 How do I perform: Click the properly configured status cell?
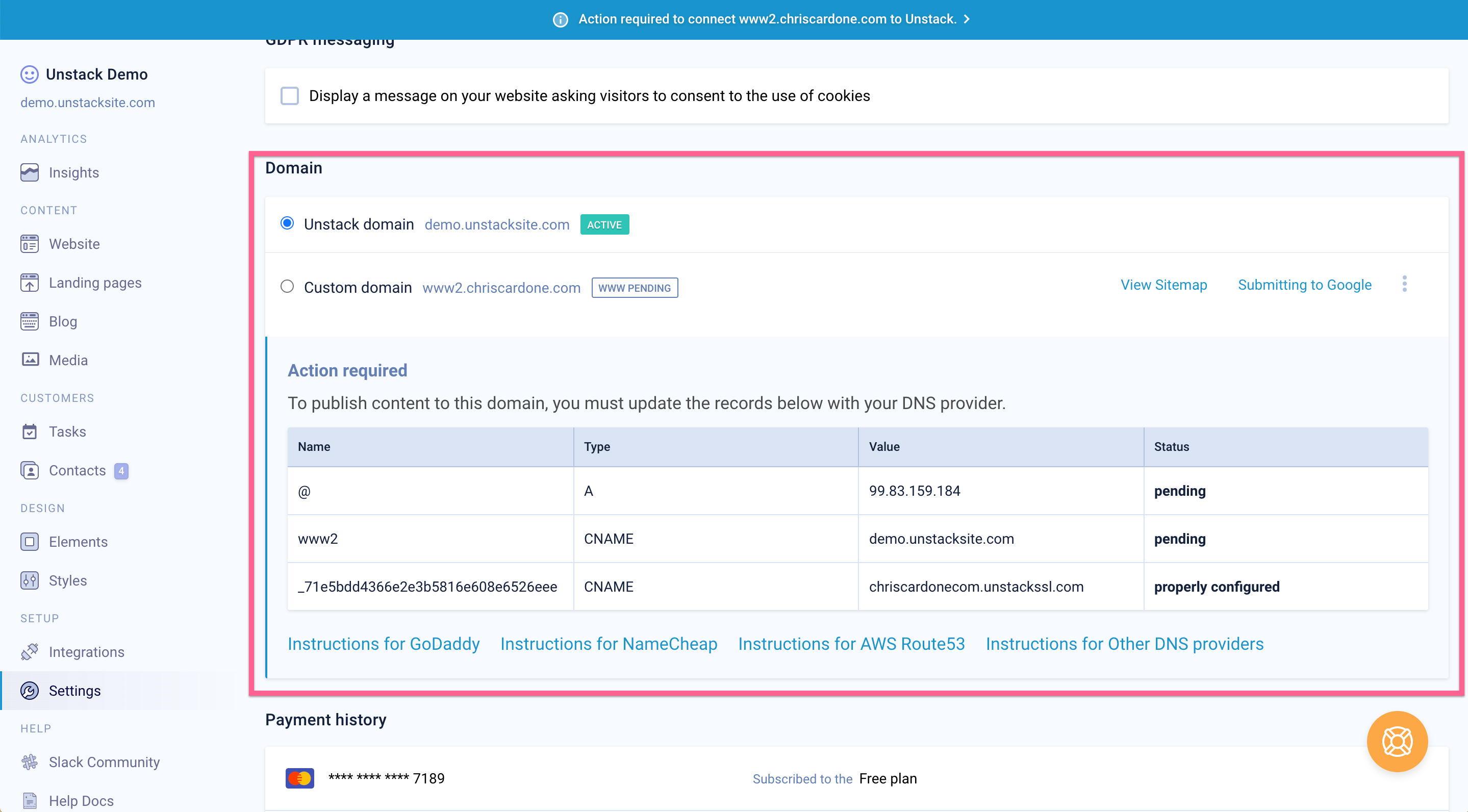[1285, 587]
